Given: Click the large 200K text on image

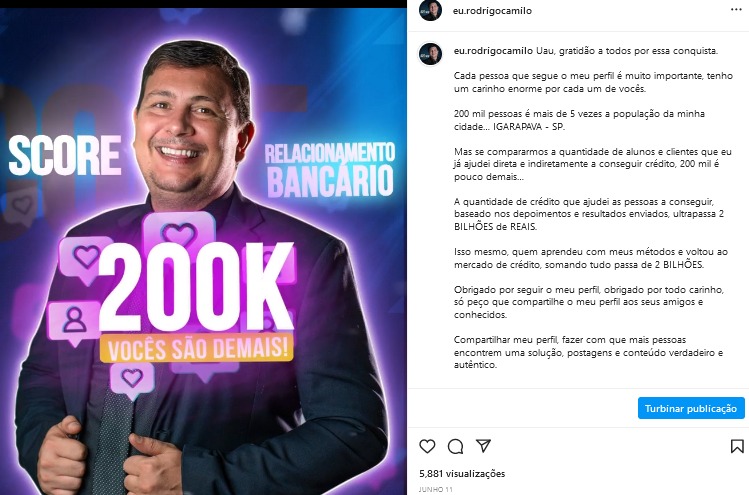Looking at the screenshot, I should click(196, 287).
